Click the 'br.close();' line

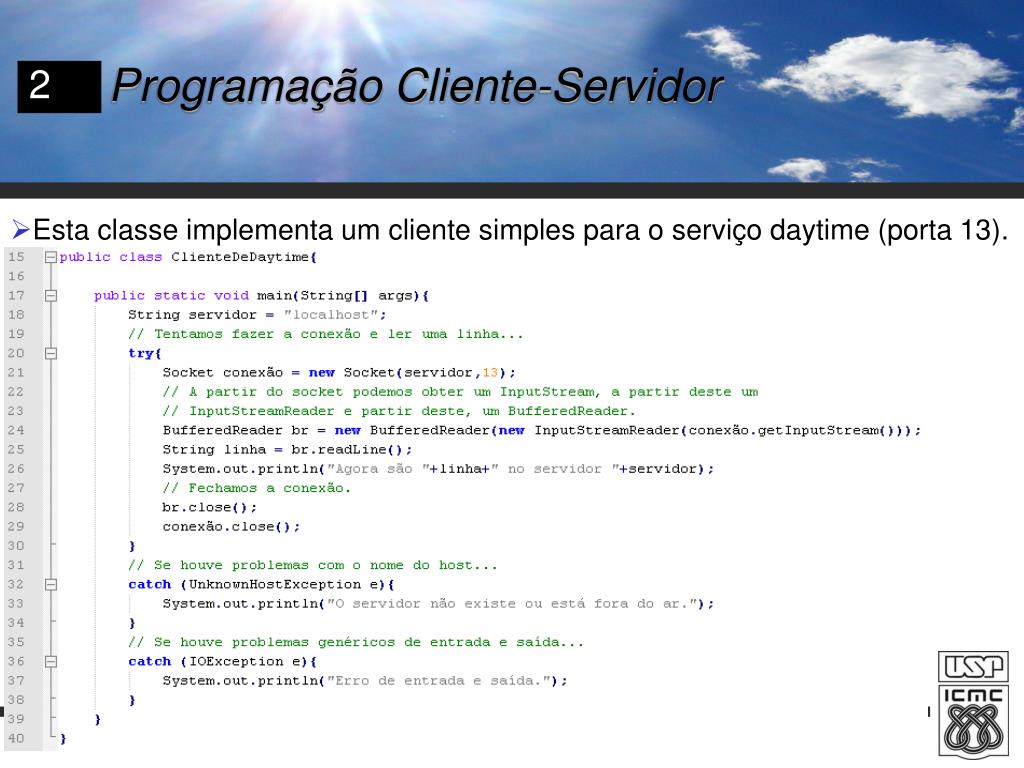click(210, 507)
